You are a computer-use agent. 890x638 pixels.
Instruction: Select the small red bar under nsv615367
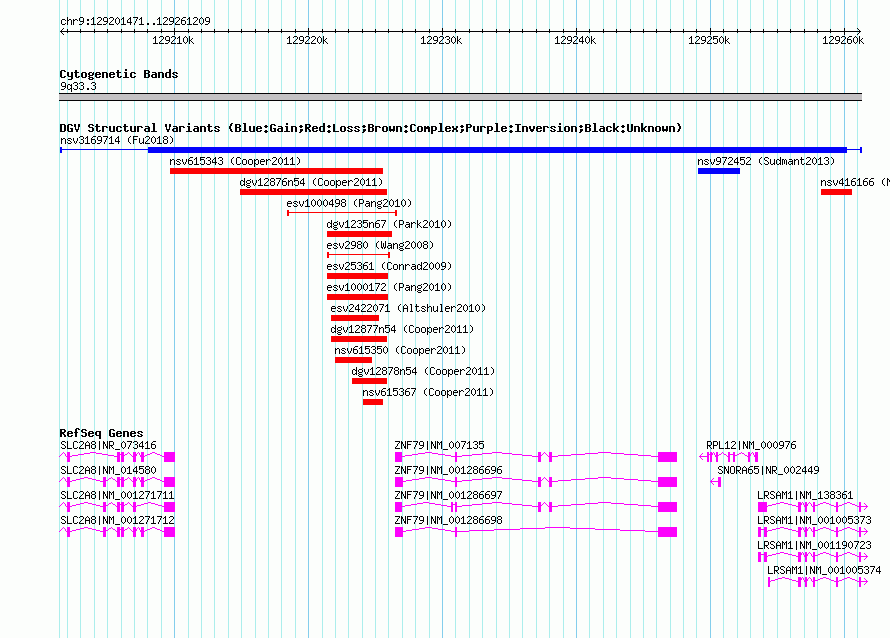pyautogui.click(x=373, y=402)
